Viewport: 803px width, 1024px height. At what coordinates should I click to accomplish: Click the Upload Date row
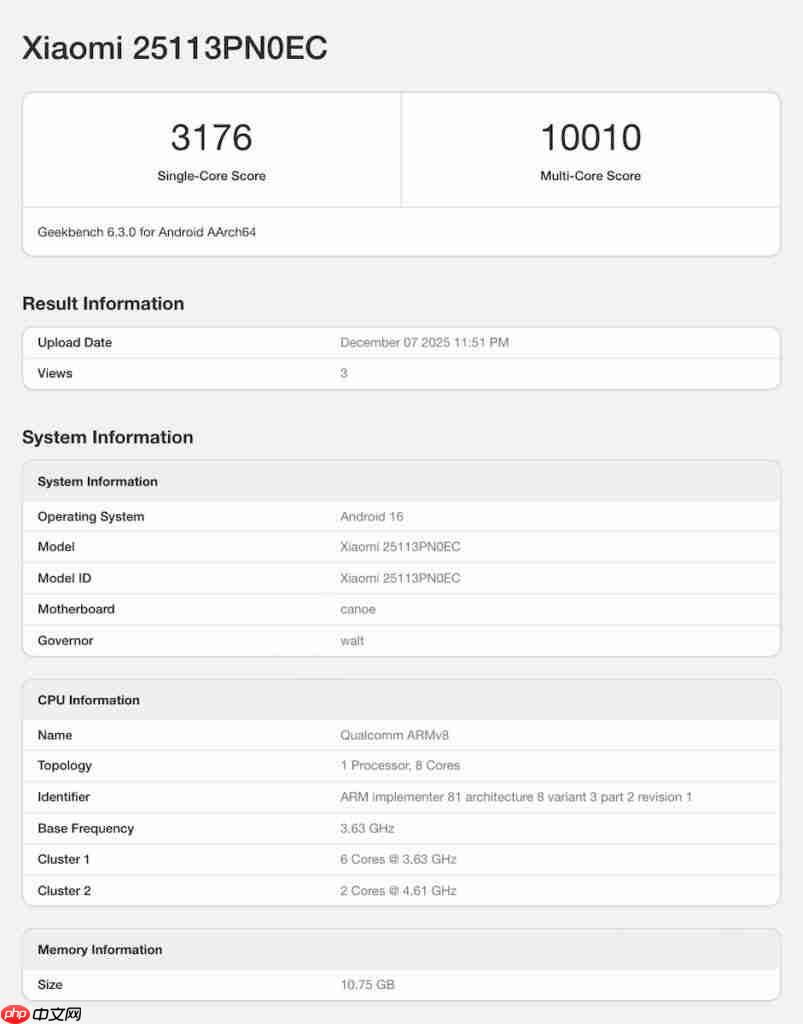[x=74, y=342]
